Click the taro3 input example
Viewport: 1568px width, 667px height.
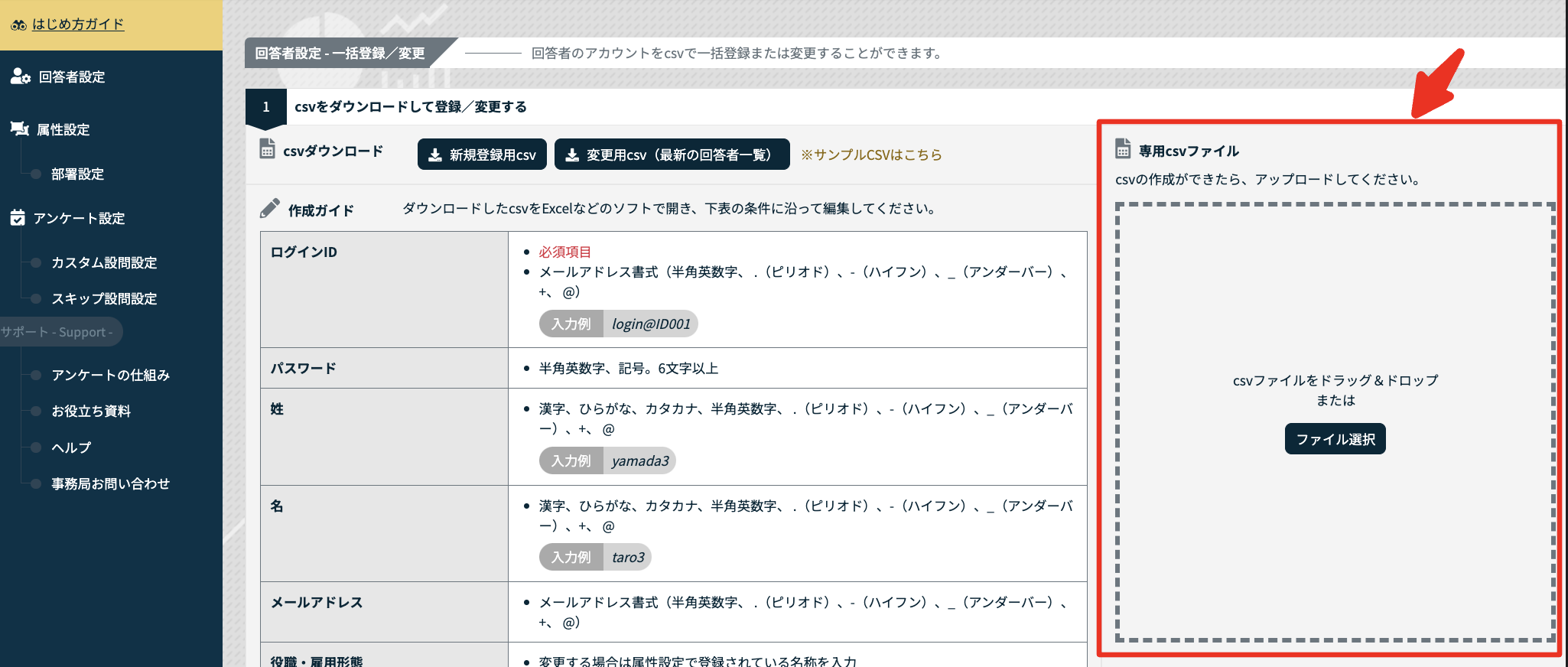[628, 558]
